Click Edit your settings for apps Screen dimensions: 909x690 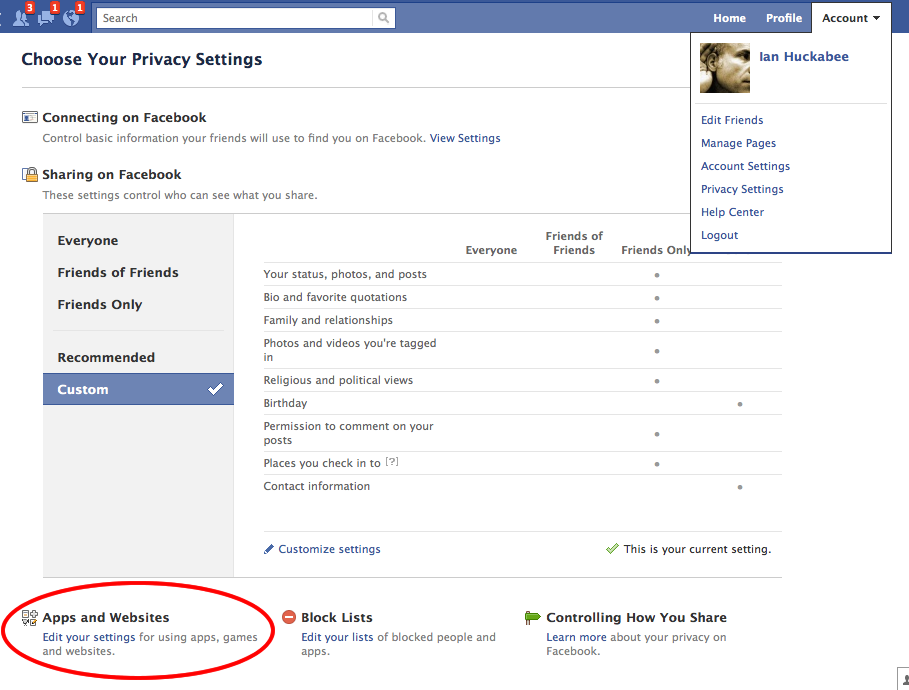(x=89, y=637)
